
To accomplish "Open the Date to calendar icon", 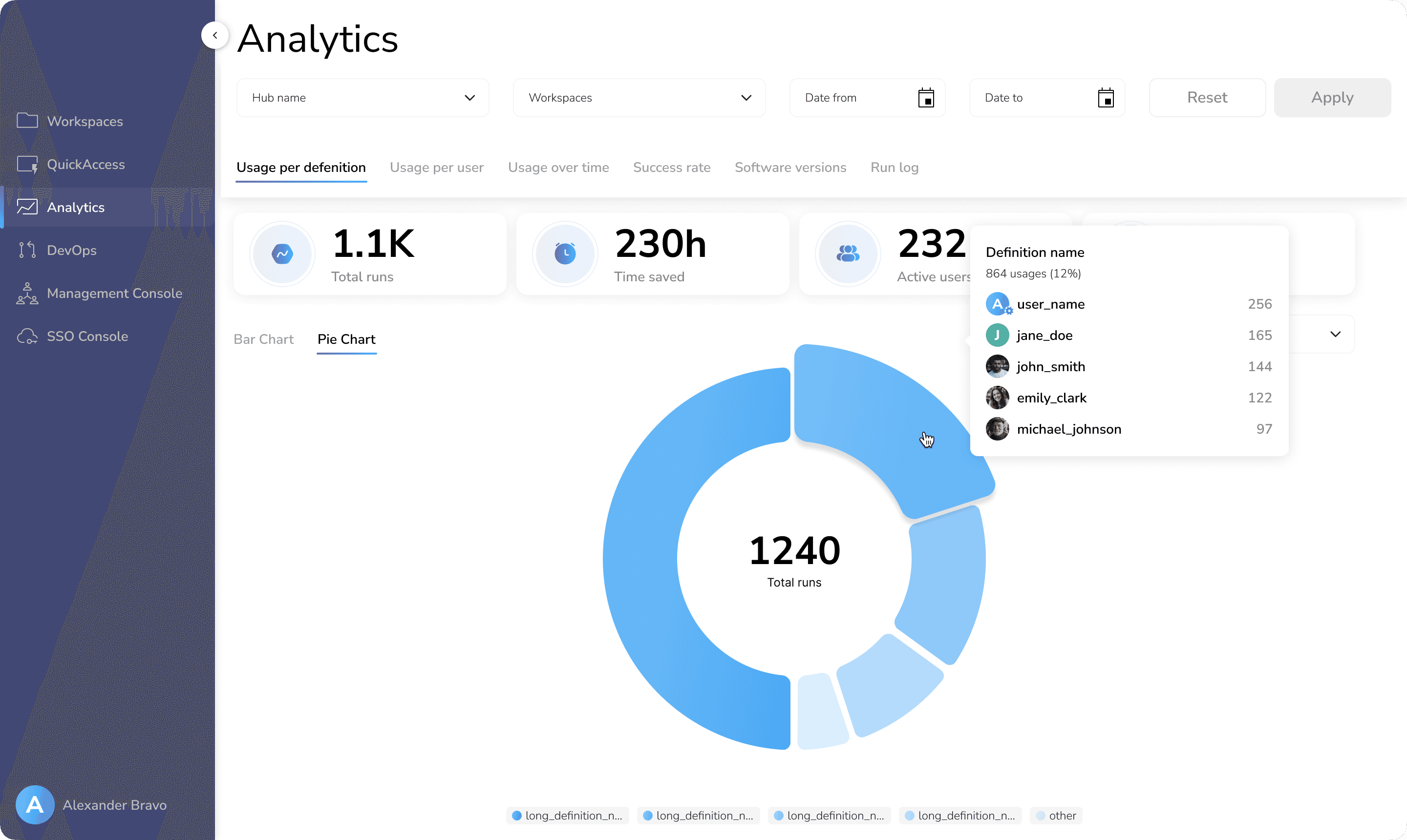I will tap(1105, 98).
